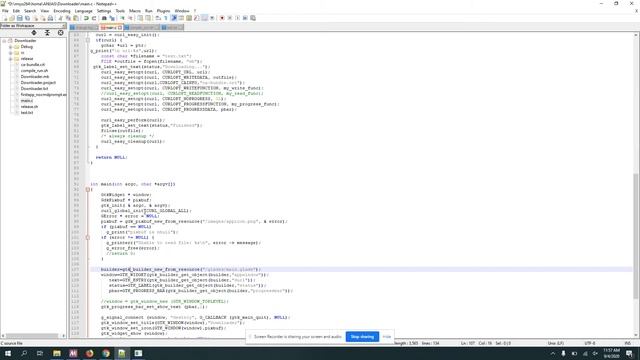Open compile_run.sh from the workspace tree

[x=34, y=71]
